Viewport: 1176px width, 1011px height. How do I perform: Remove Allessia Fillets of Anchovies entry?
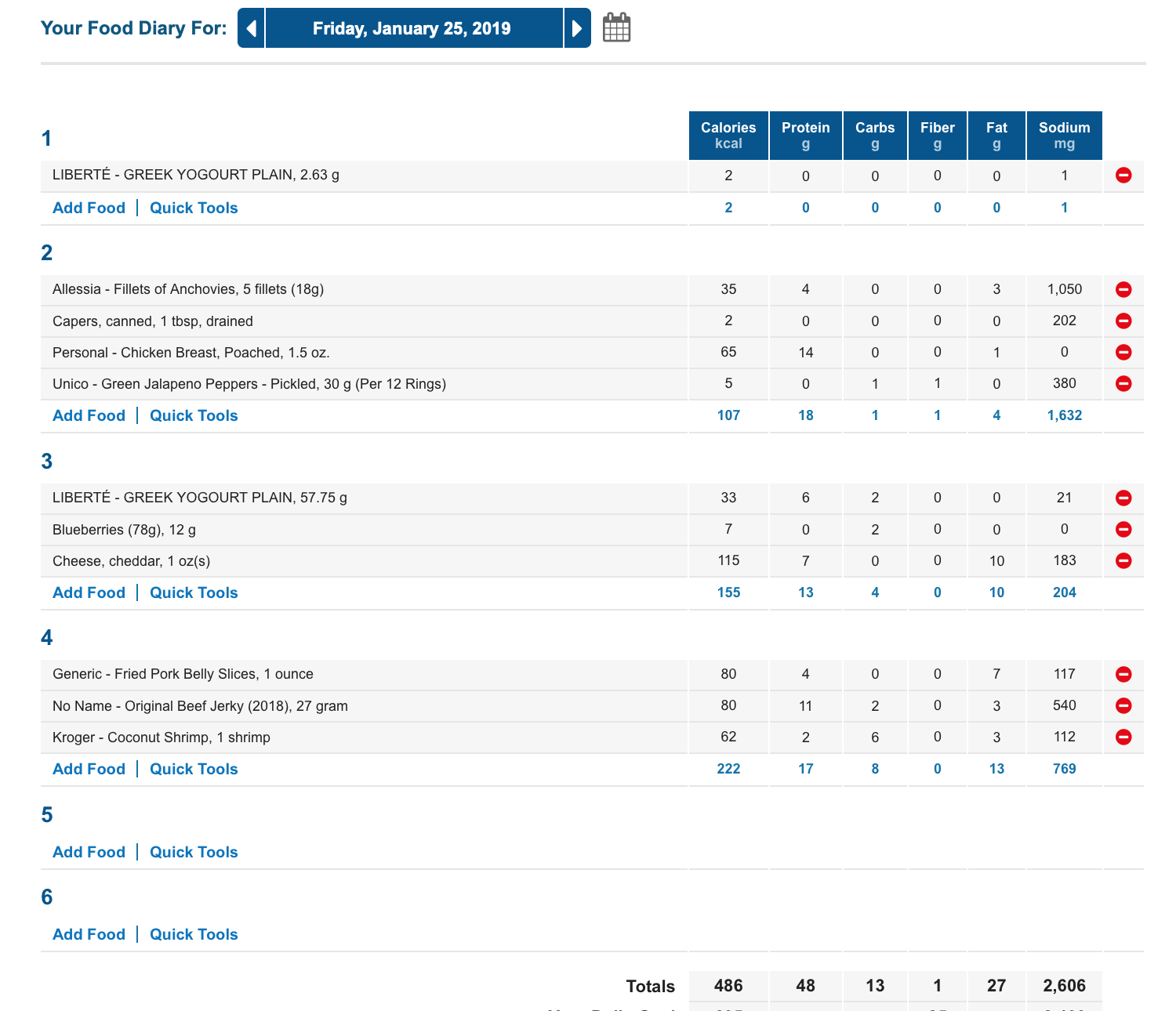click(1123, 289)
